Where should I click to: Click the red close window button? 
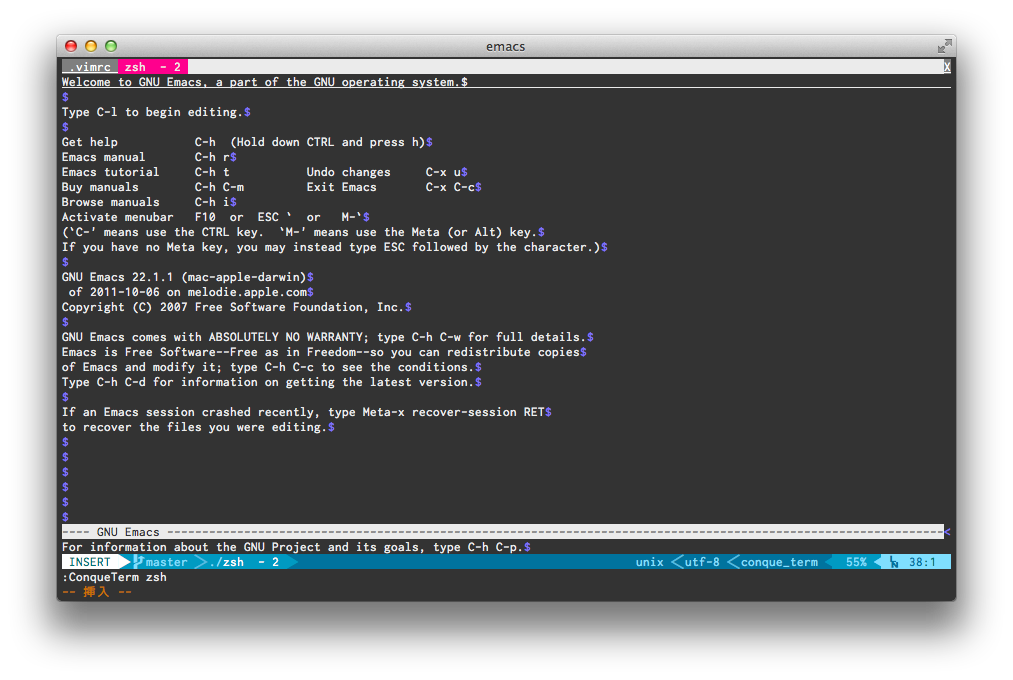tap(71, 46)
